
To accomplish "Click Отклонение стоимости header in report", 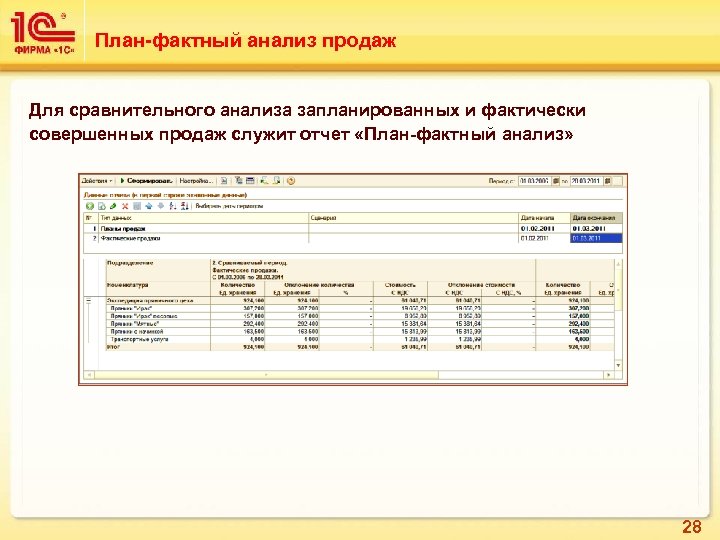I will tap(481, 285).
